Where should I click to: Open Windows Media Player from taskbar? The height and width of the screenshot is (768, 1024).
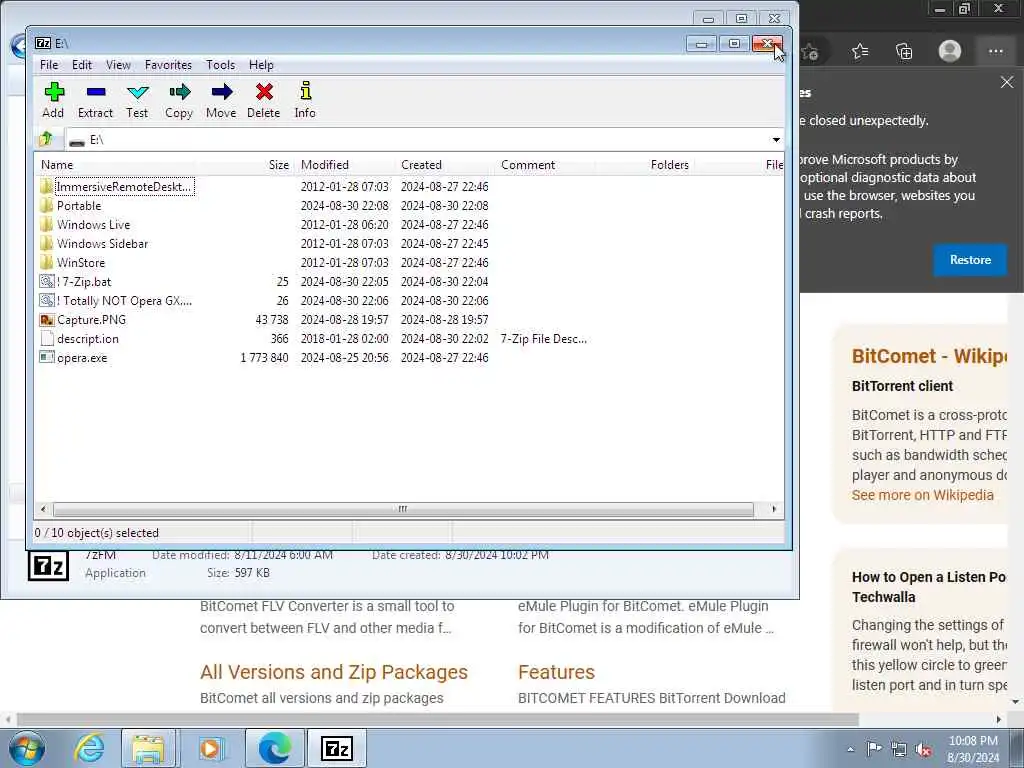click(210, 748)
